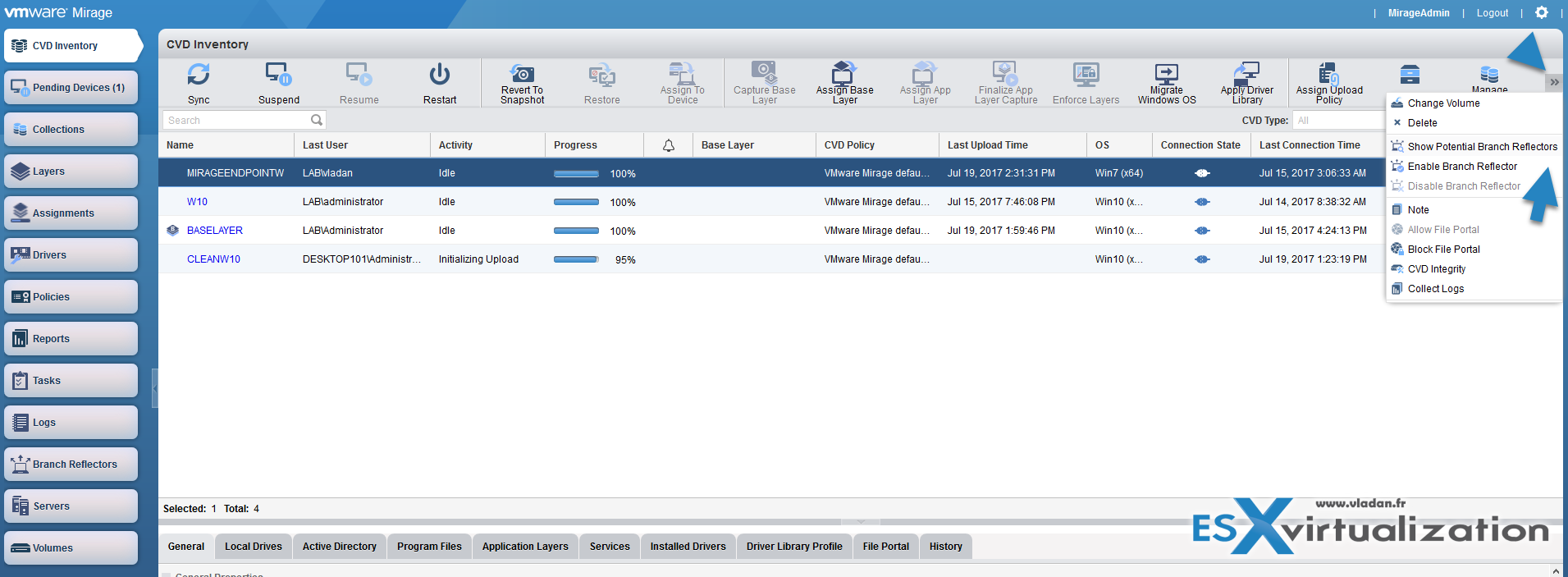Open the CVD Type dropdown
Screen dimensions: 1568x577
tap(1339, 120)
